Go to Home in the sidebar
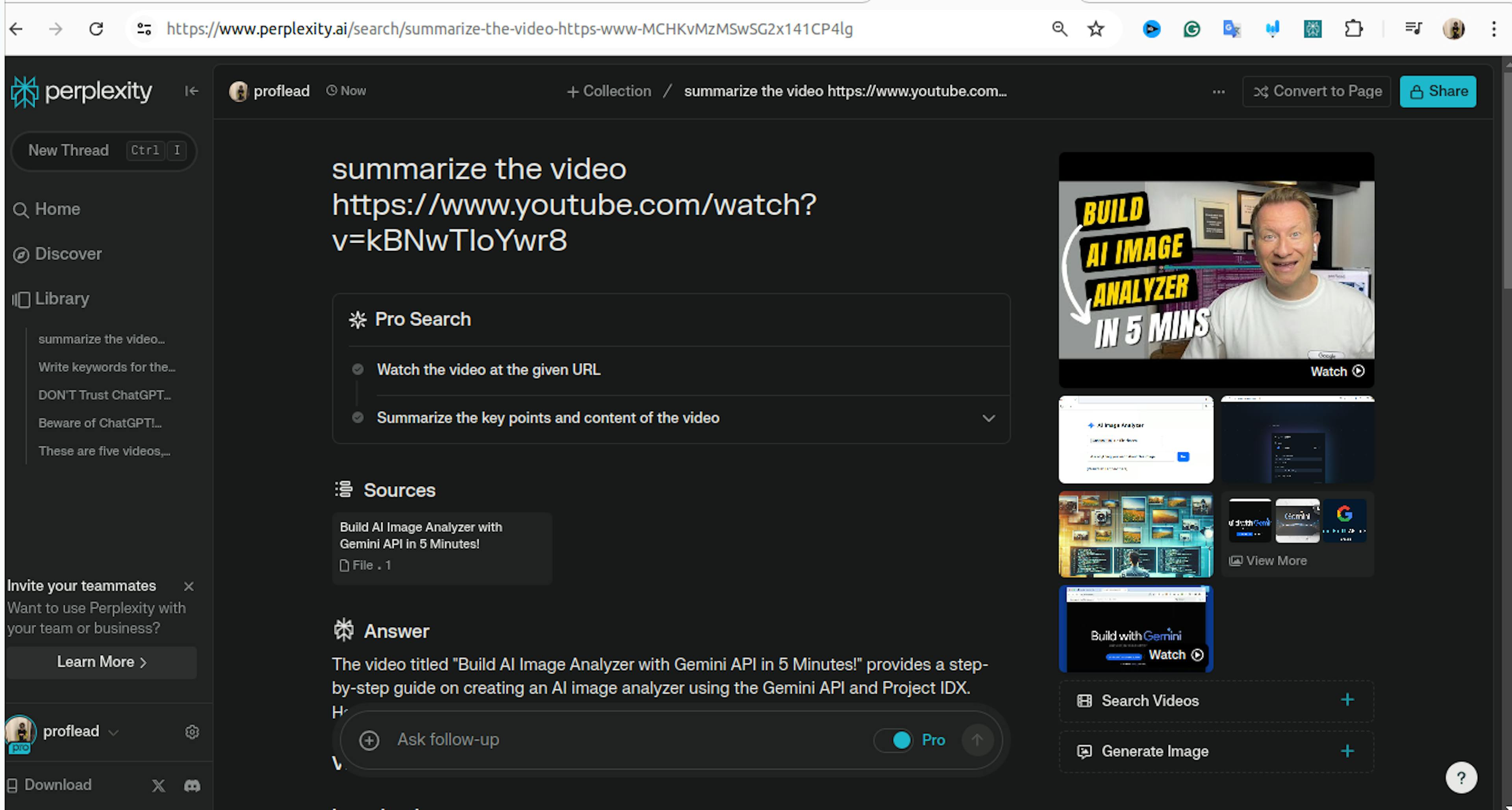 tap(47, 210)
